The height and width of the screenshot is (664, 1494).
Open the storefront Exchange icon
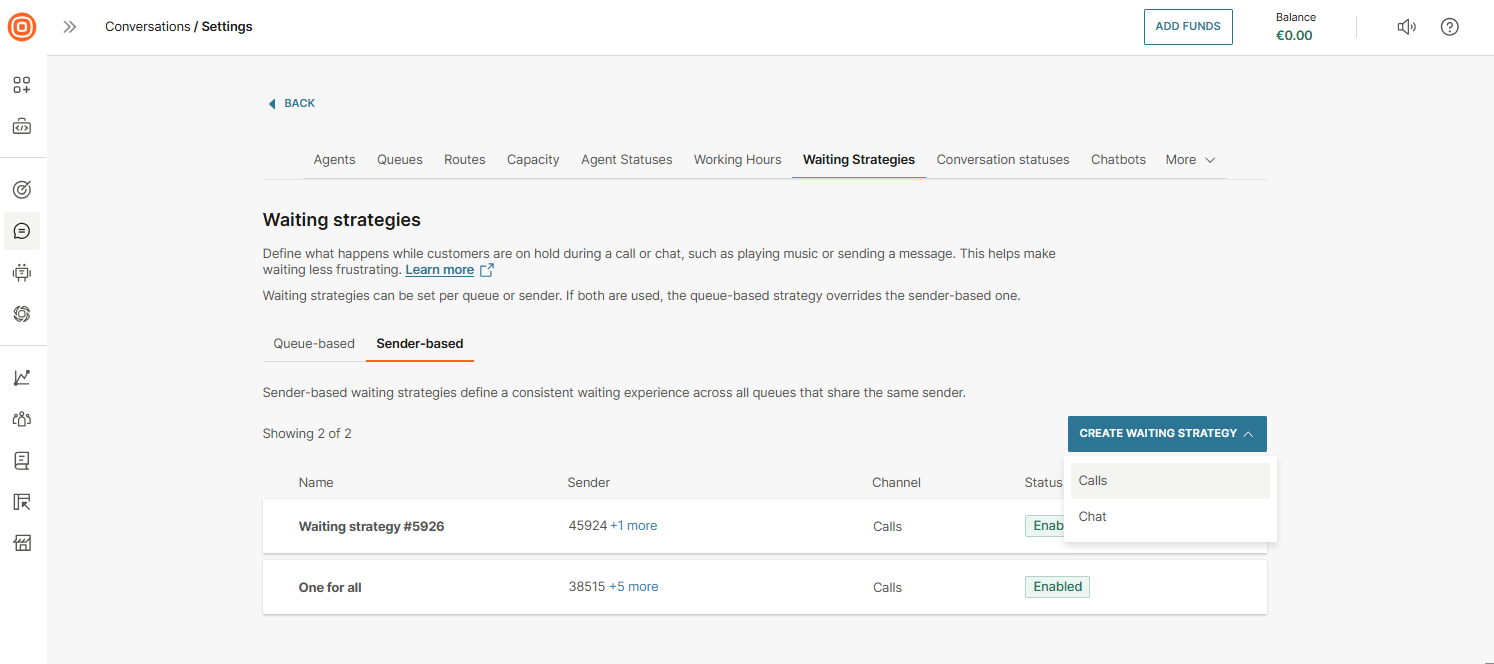[22, 543]
